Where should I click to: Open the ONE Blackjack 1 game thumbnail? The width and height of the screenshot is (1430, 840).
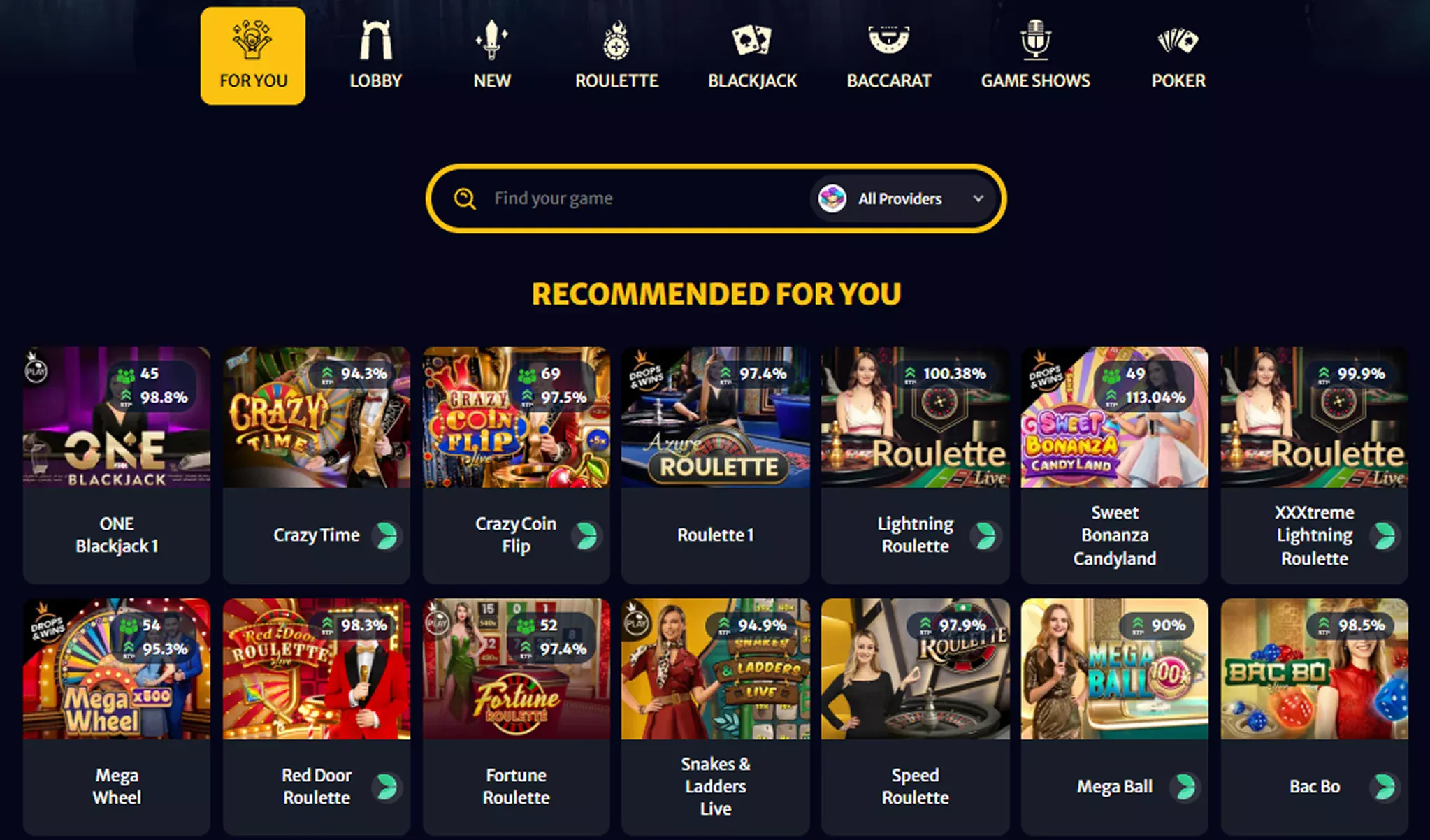(x=117, y=417)
